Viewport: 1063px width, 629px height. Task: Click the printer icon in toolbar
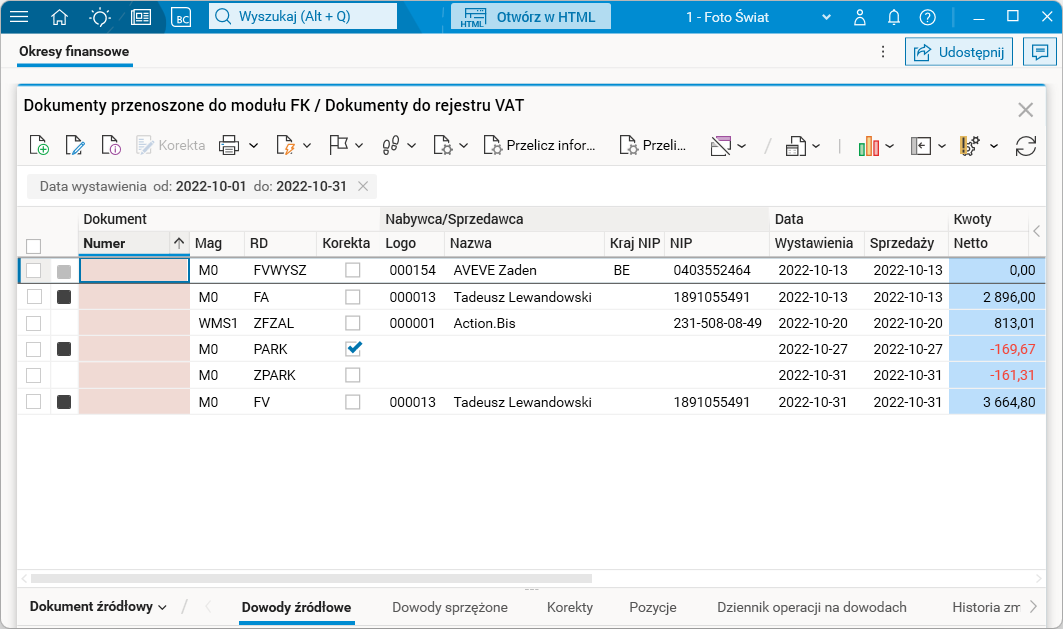[229, 146]
